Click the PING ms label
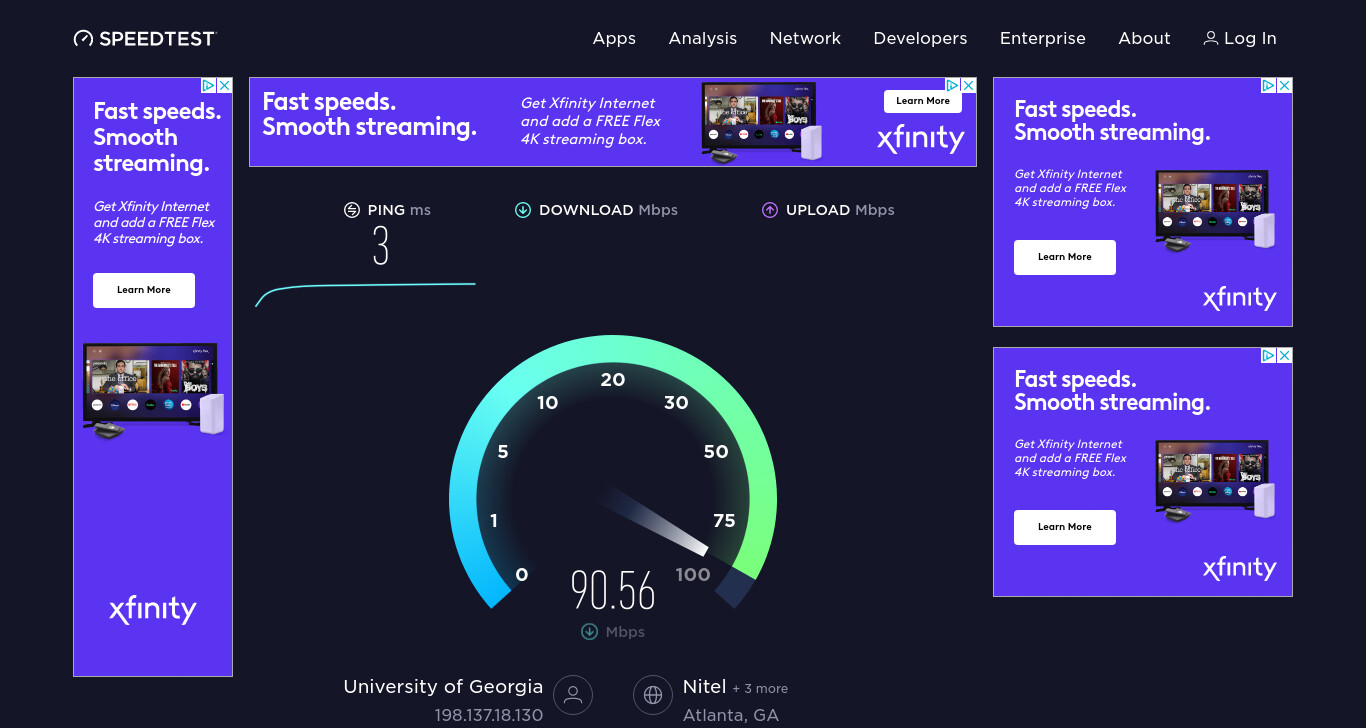 click(x=399, y=210)
